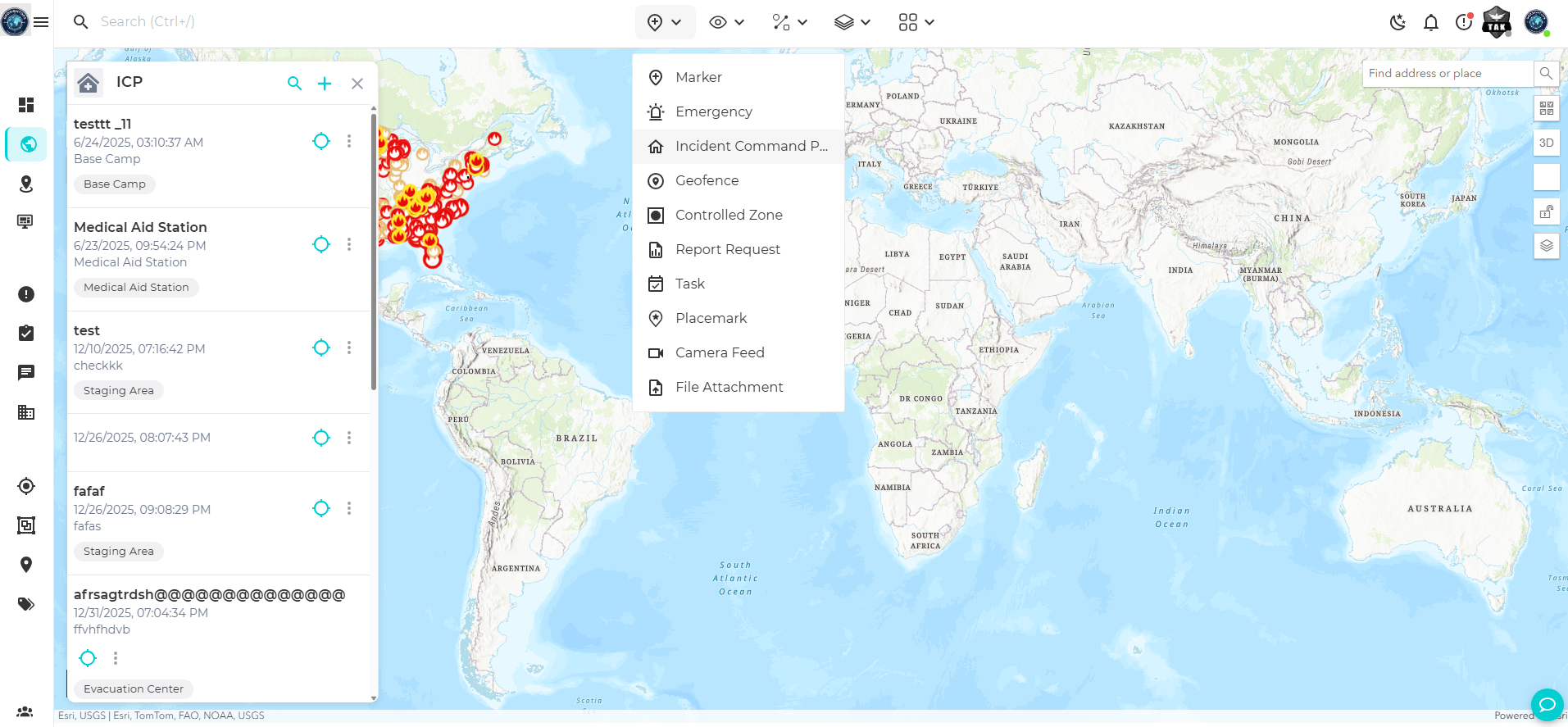Open the building organization sidebar icon

26,412
